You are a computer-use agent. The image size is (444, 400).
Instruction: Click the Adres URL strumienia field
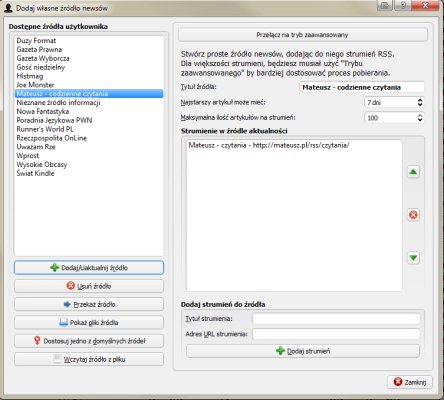[336, 334]
